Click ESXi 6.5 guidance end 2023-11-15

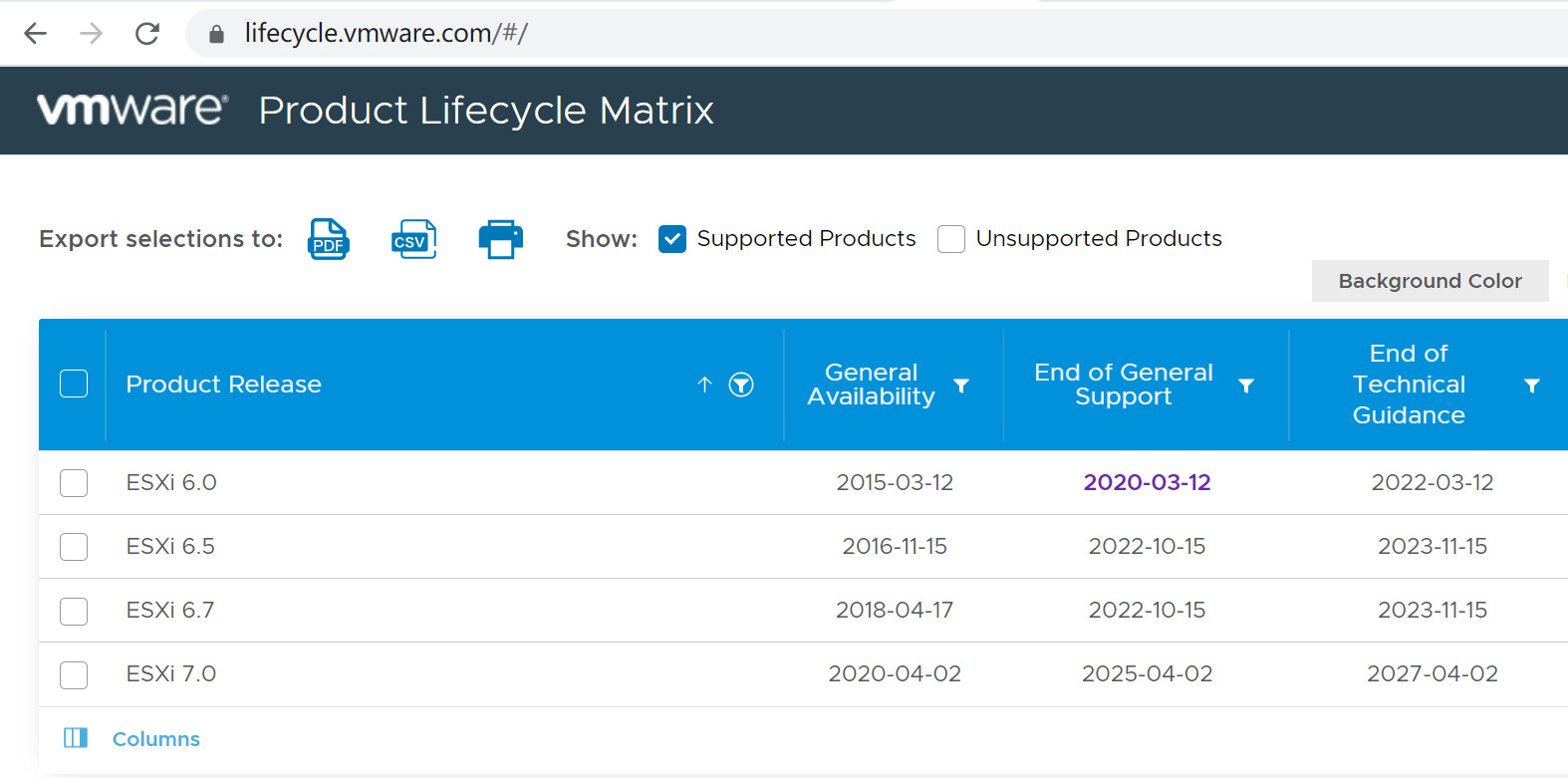tap(1433, 546)
